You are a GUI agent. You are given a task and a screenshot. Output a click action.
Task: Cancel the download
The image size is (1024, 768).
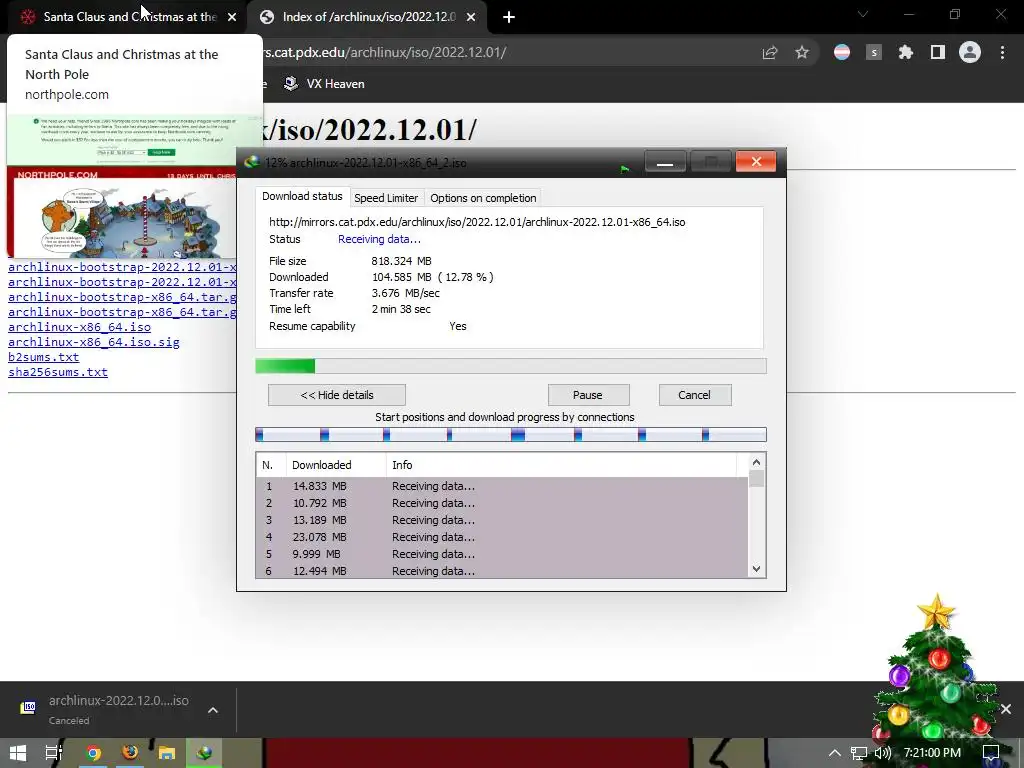click(695, 395)
